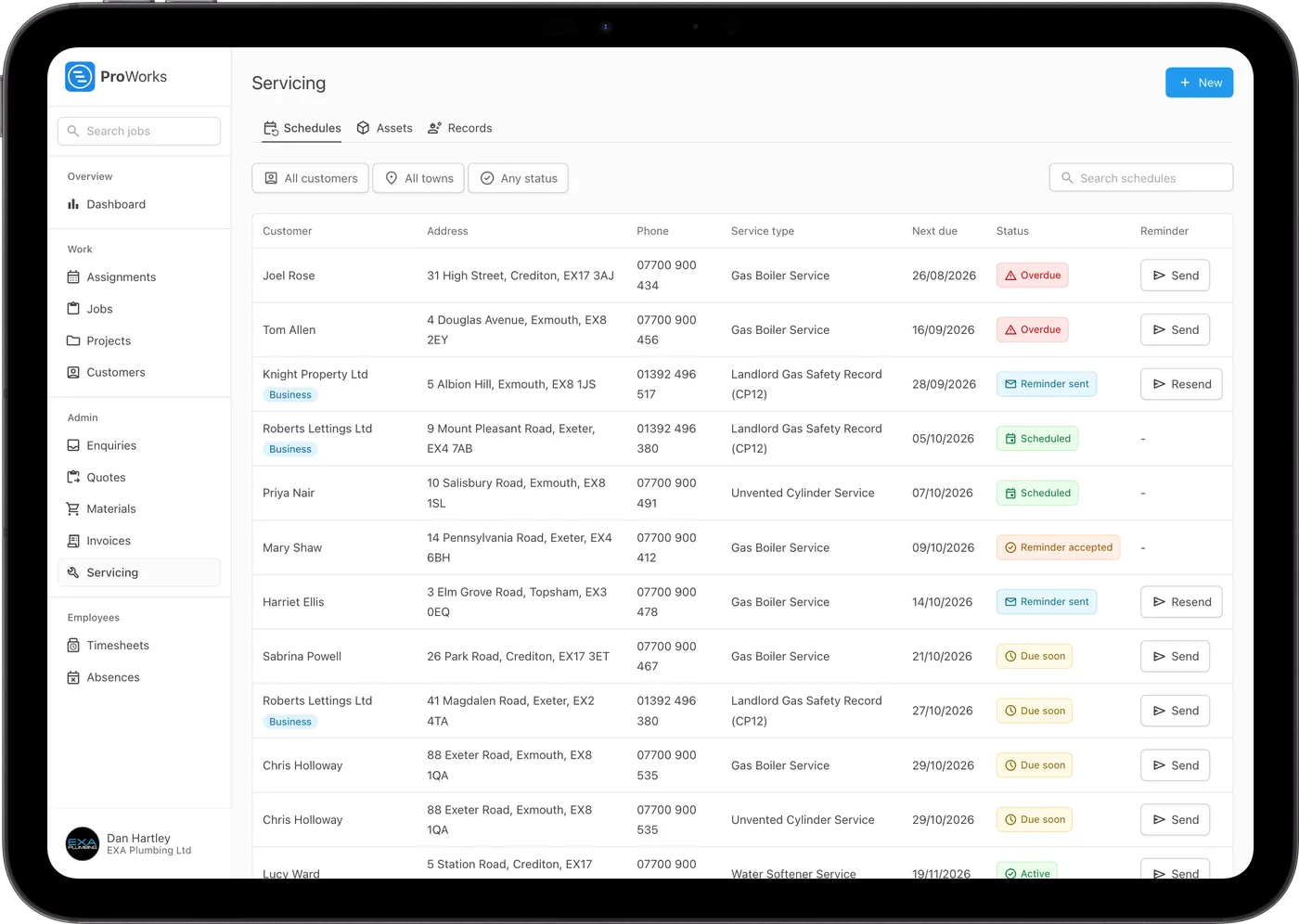Focus the Search jobs field
This screenshot has width=1299, height=924.
click(x=139, y=131)
